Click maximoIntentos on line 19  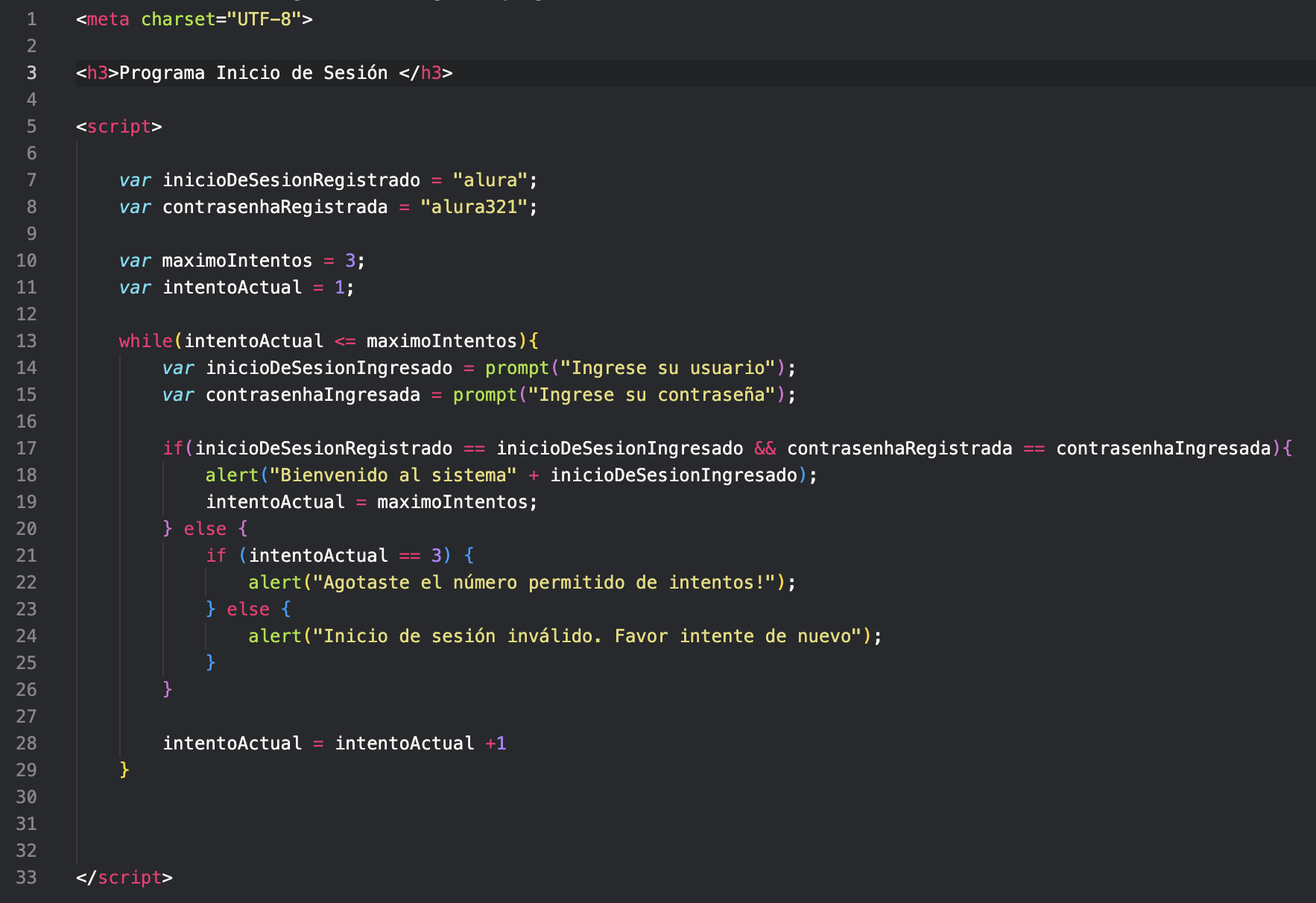pos(452,502)
